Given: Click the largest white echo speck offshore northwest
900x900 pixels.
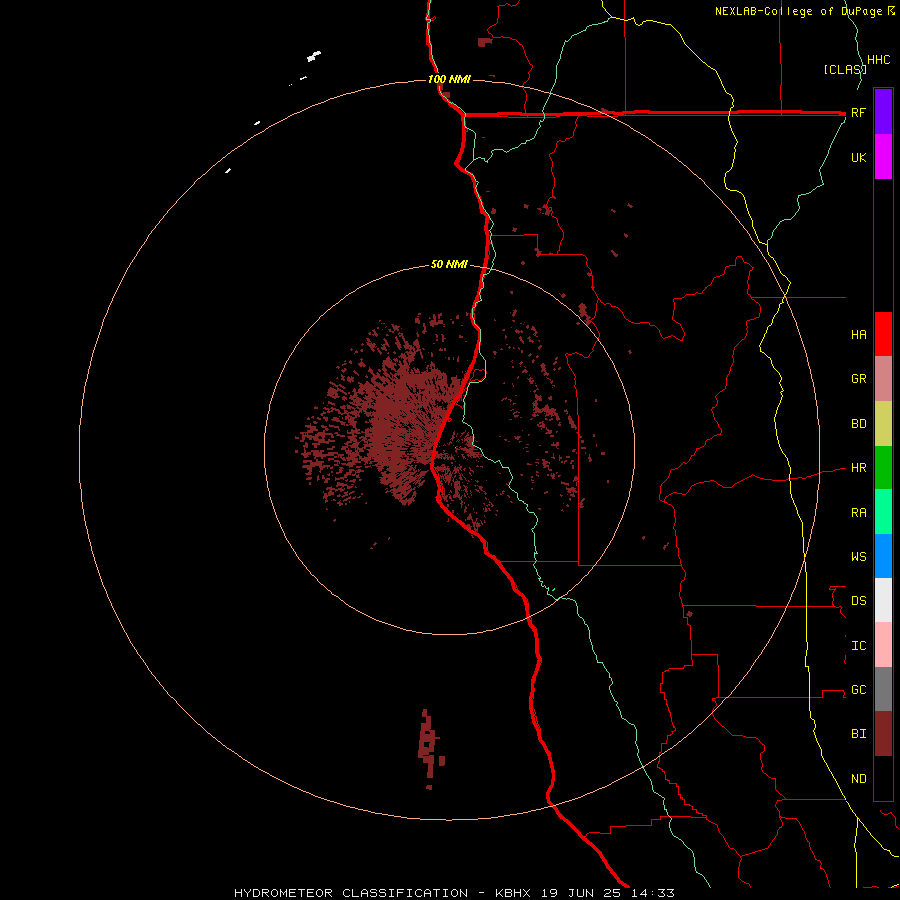Looking at the screenshot, I should 314,56.
